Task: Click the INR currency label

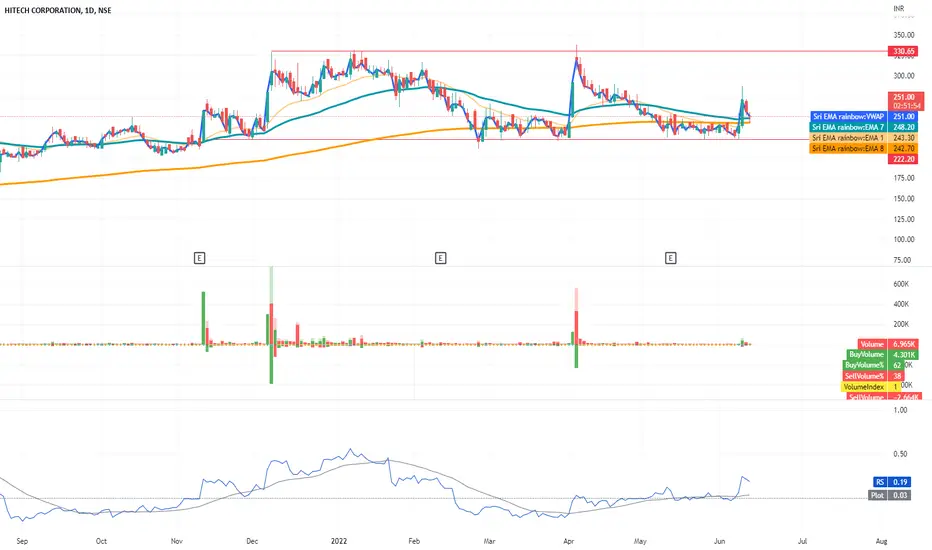Action: click(898, 8)
